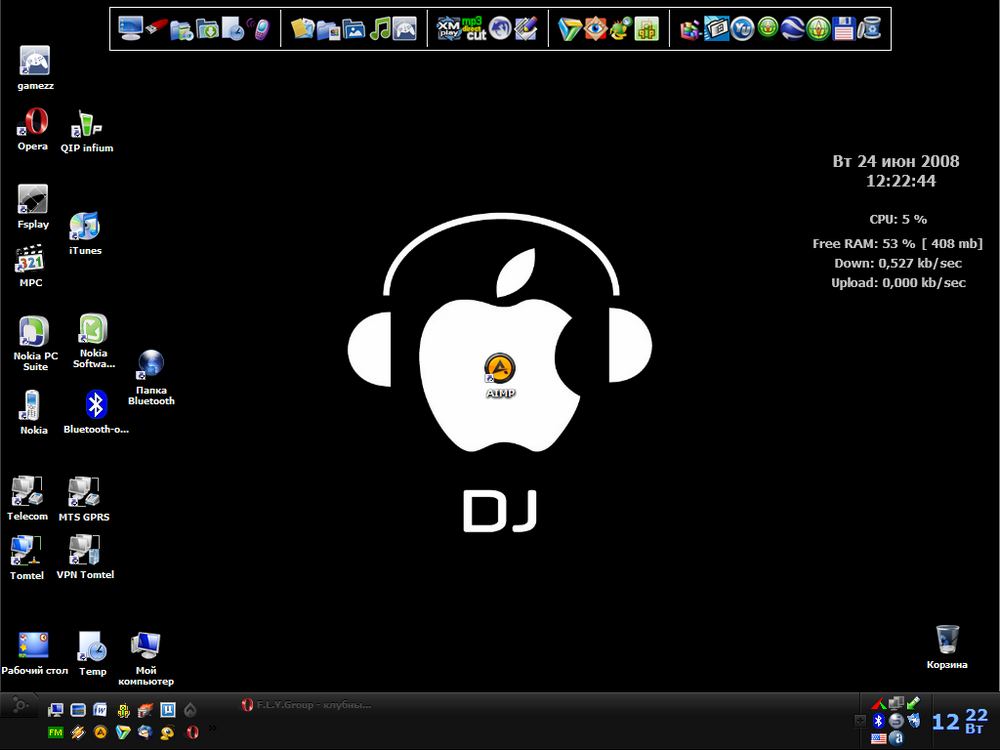1000x750 pixels.
Task: Click the taskbar clock showing 12 22
Action: tap(960, 721)
